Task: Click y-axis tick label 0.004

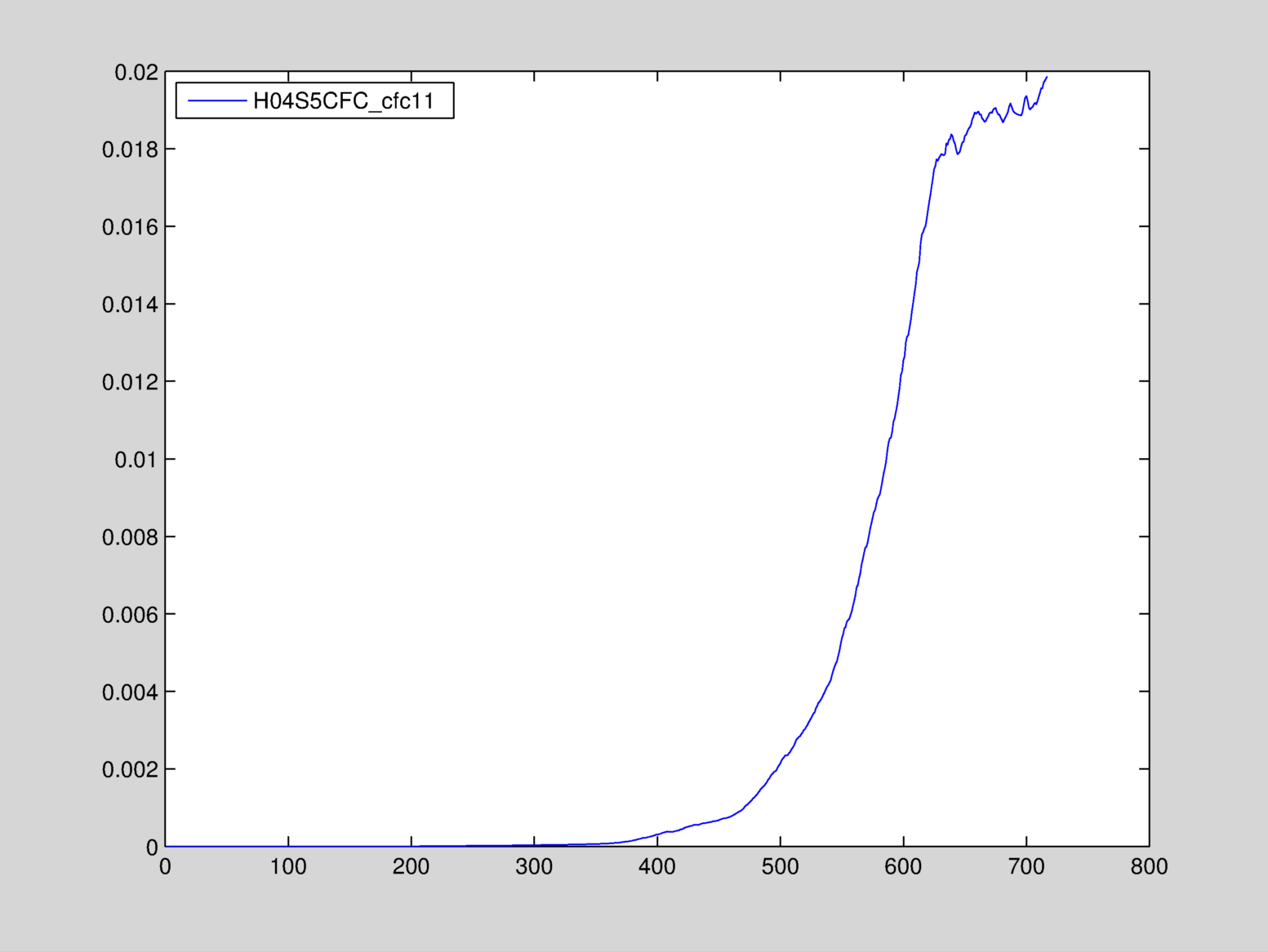Action: tap(130, 692)
